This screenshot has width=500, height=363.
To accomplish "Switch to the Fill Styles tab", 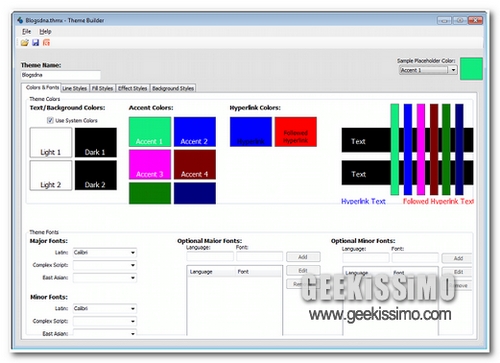I will coord(102,88).
